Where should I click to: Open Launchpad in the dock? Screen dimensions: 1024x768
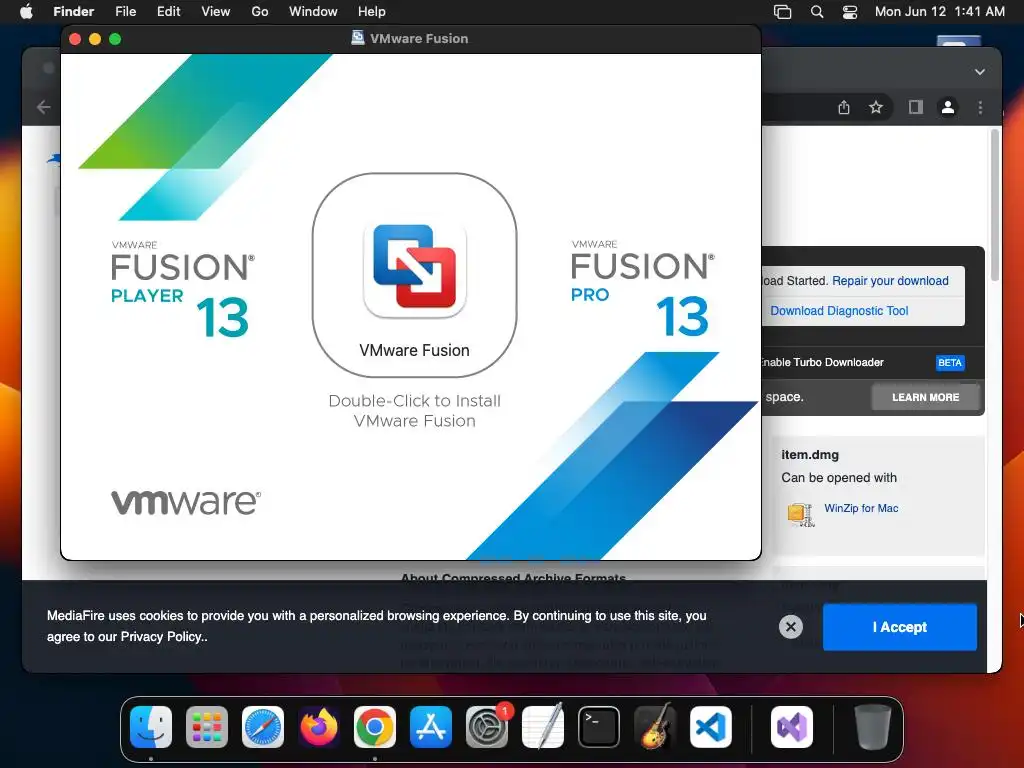[207, 727]
